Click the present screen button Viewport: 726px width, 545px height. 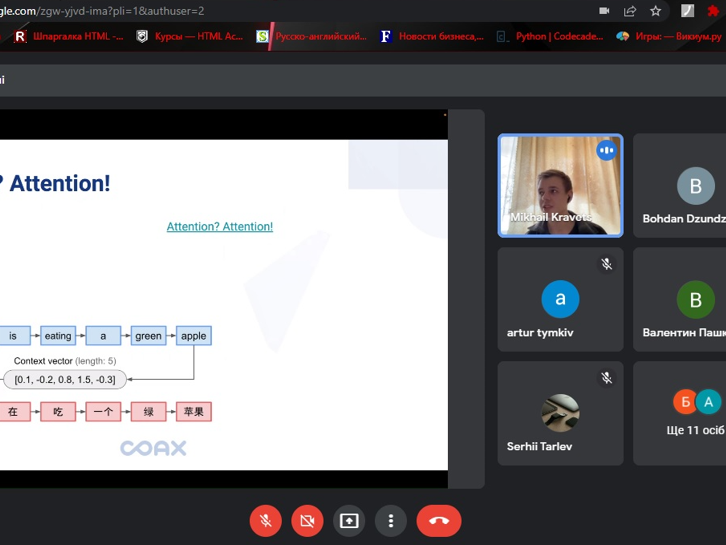[349, 521]
